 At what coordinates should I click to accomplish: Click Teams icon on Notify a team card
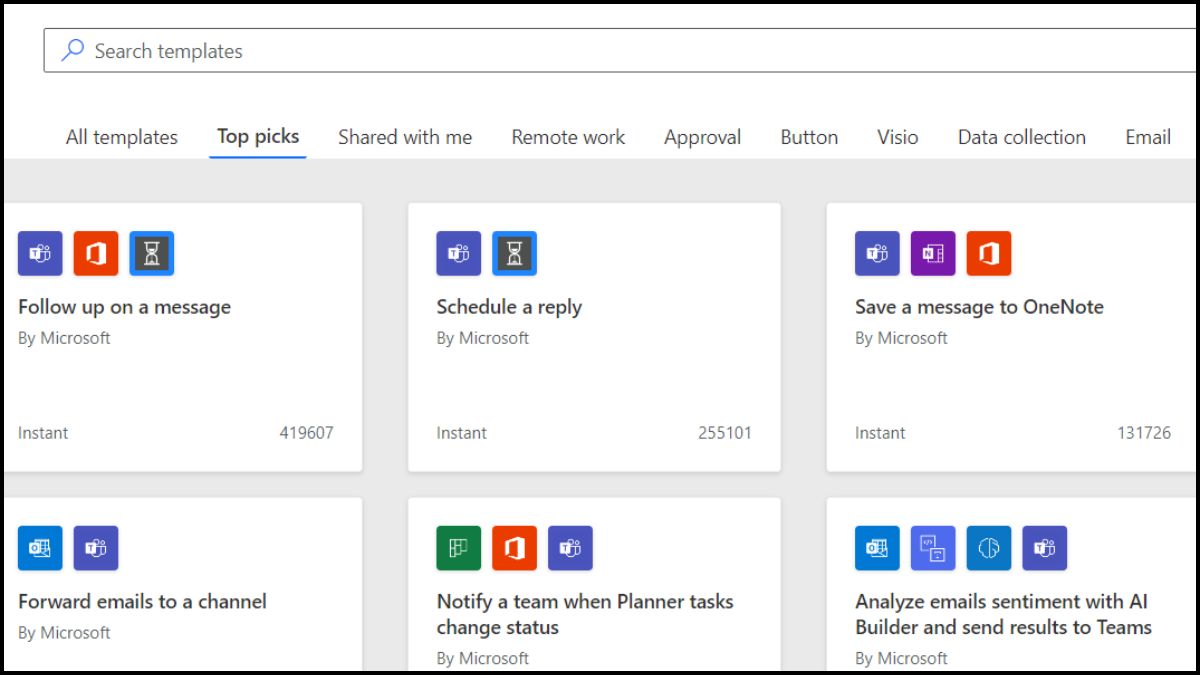tap(571, 548)
